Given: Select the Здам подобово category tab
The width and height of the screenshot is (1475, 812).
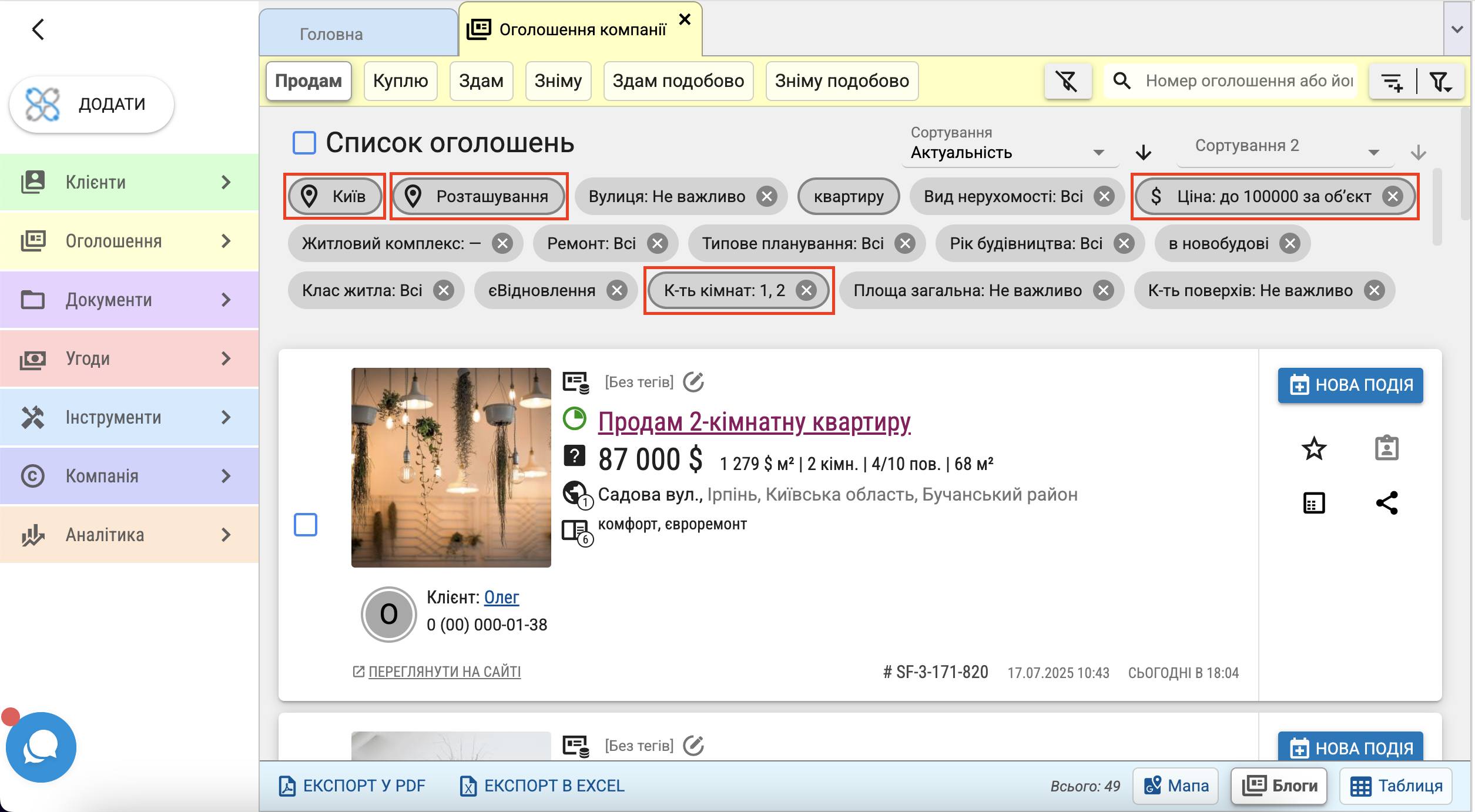Looking at the screenshot, I should 678,81.
